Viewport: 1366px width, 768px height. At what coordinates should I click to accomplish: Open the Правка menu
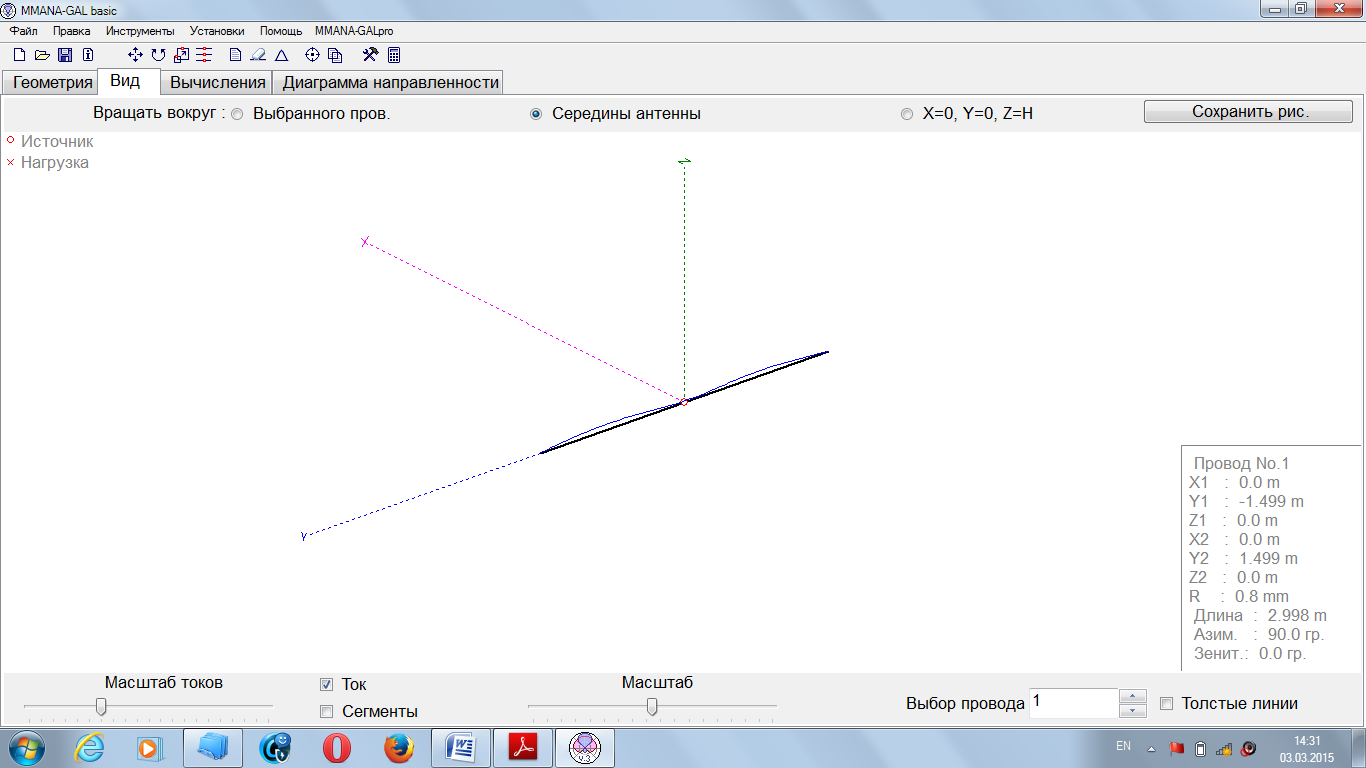pos(72,31)
